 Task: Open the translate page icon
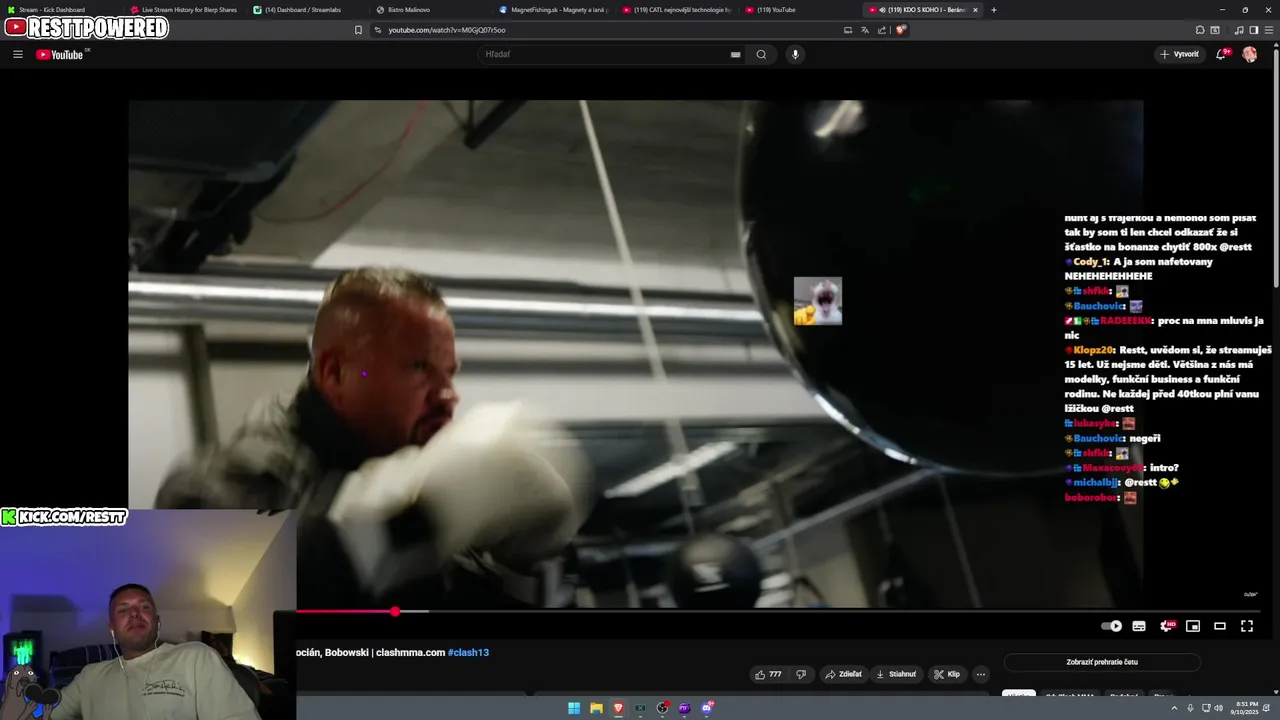[x=865, y=30]
